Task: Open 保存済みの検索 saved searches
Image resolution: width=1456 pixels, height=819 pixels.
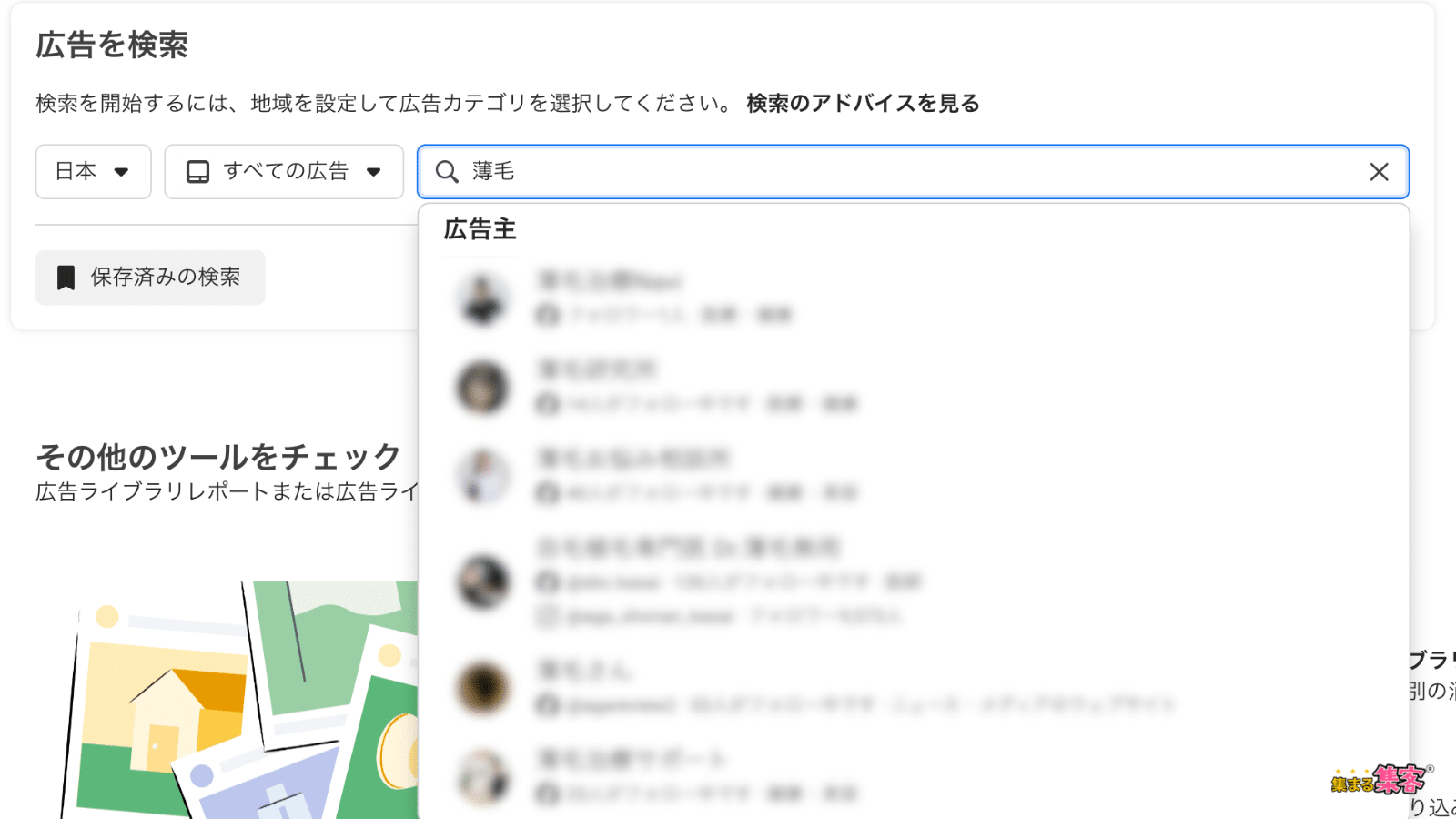Action: click(150, 278)
